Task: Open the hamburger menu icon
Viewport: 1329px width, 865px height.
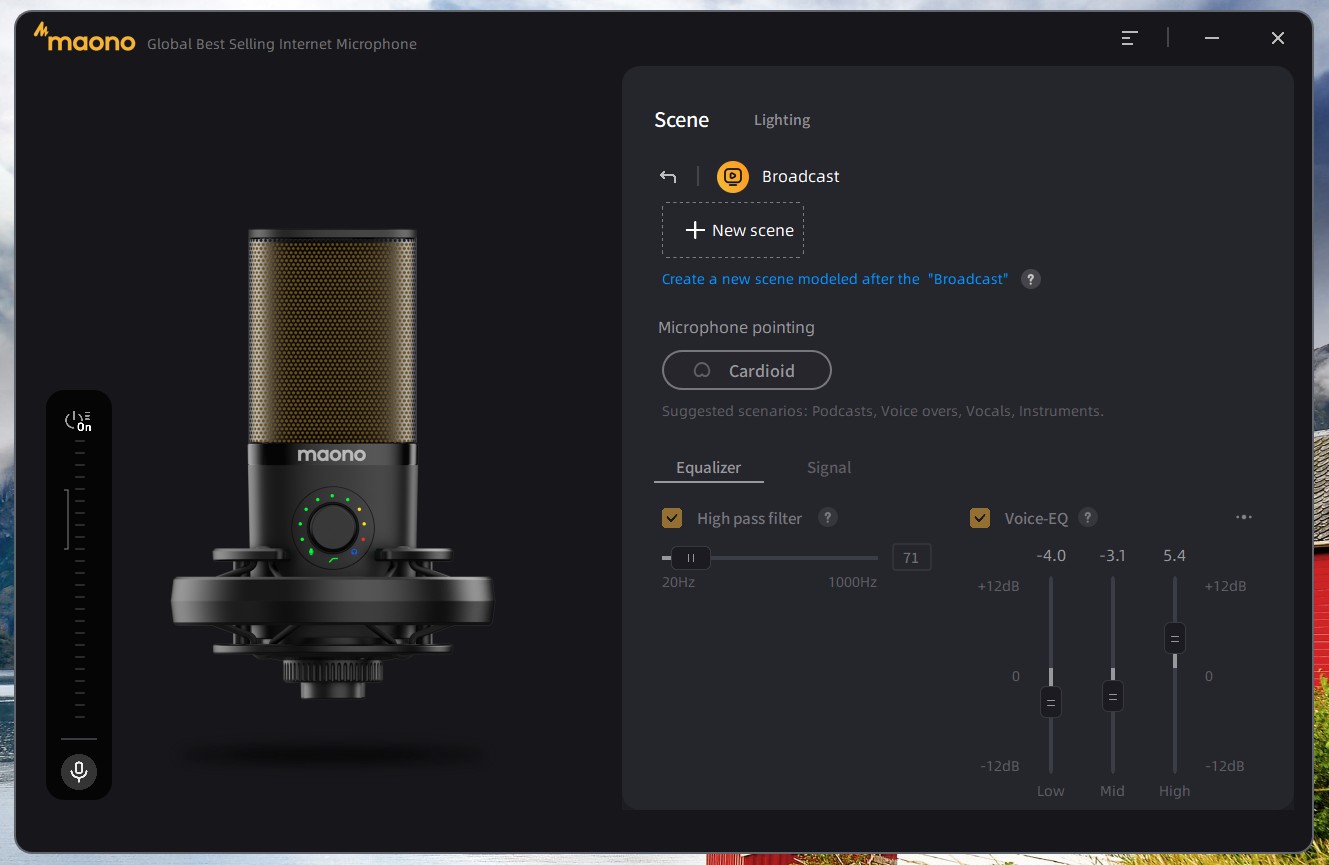Action: tap(1129, 38)
